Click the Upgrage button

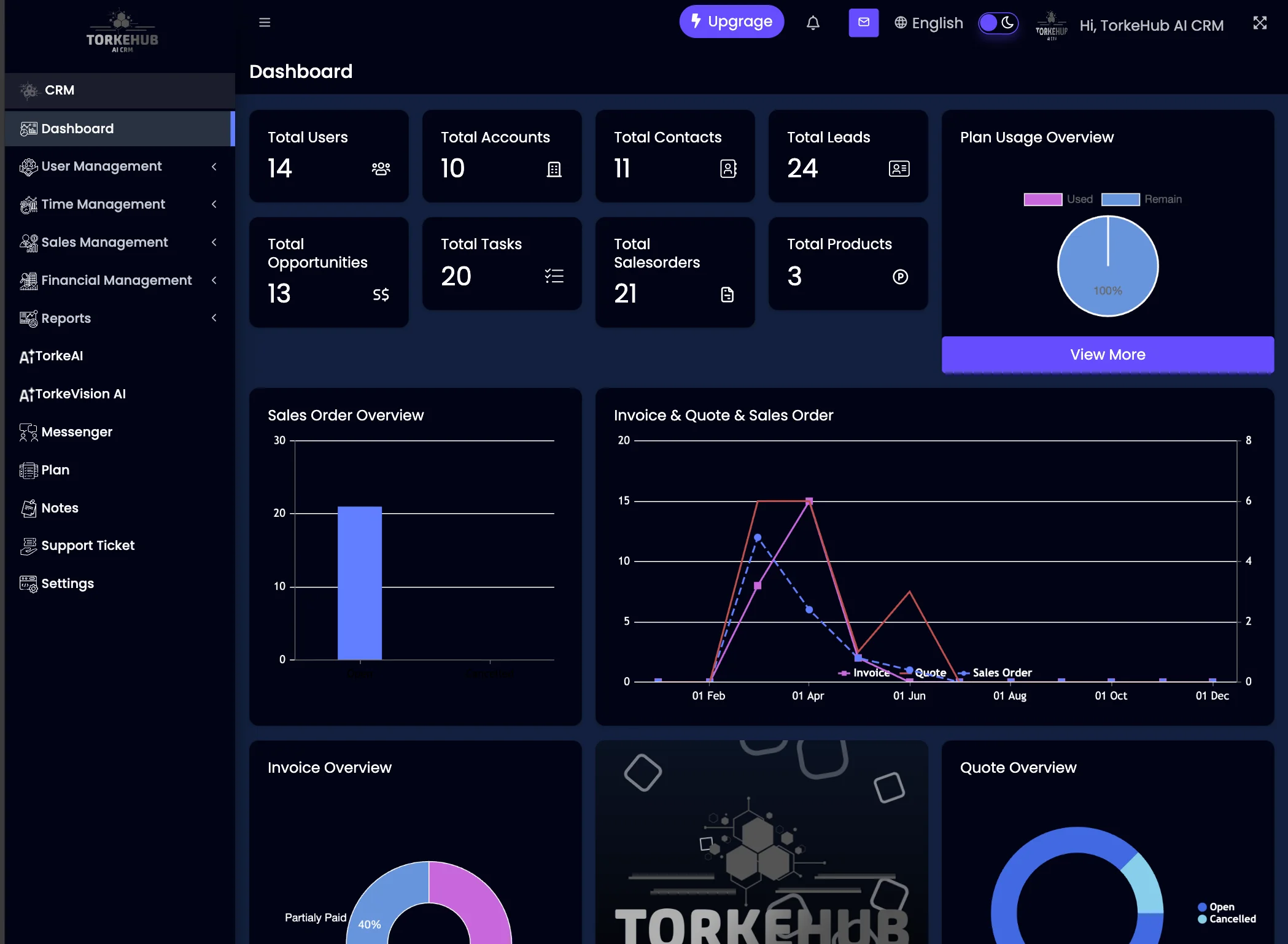[x=731, y=21]
